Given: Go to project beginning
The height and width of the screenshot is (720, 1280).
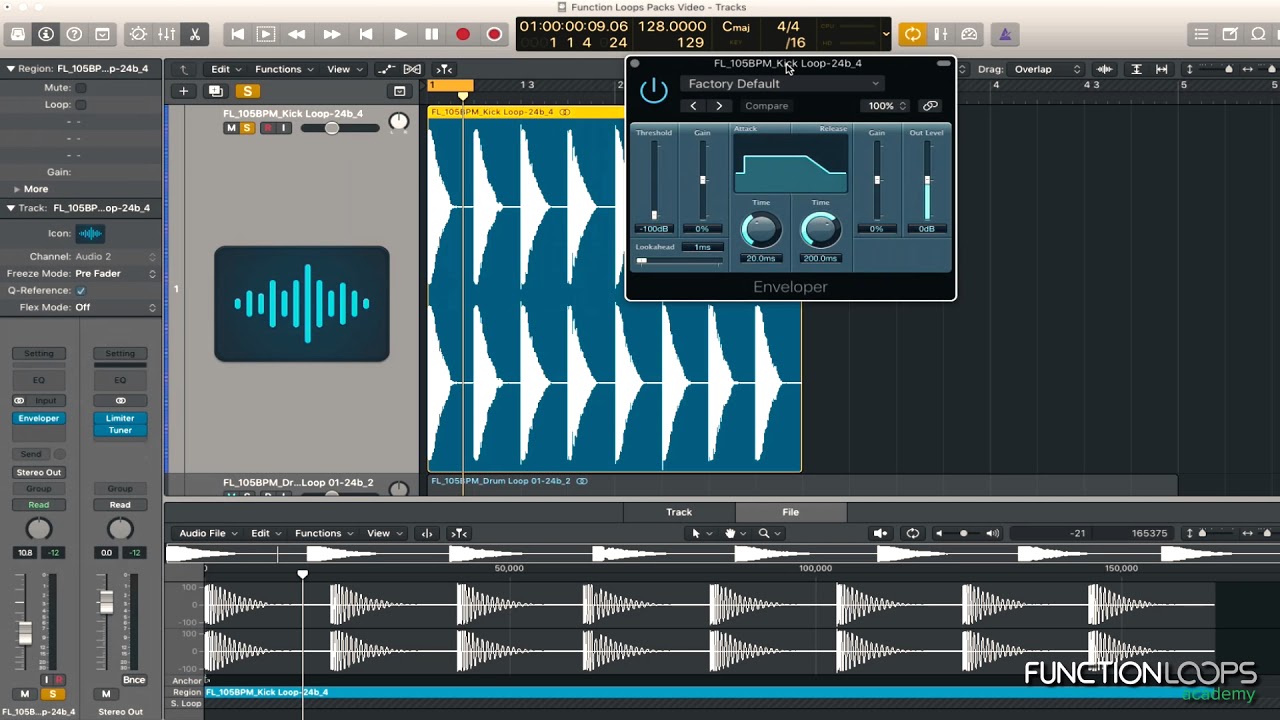Looking at the screenshot, I should 238,34.
